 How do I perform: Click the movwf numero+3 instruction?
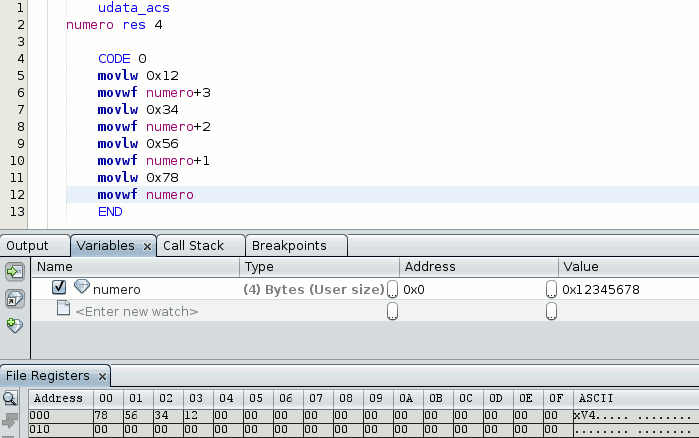[x=154, y=93]
